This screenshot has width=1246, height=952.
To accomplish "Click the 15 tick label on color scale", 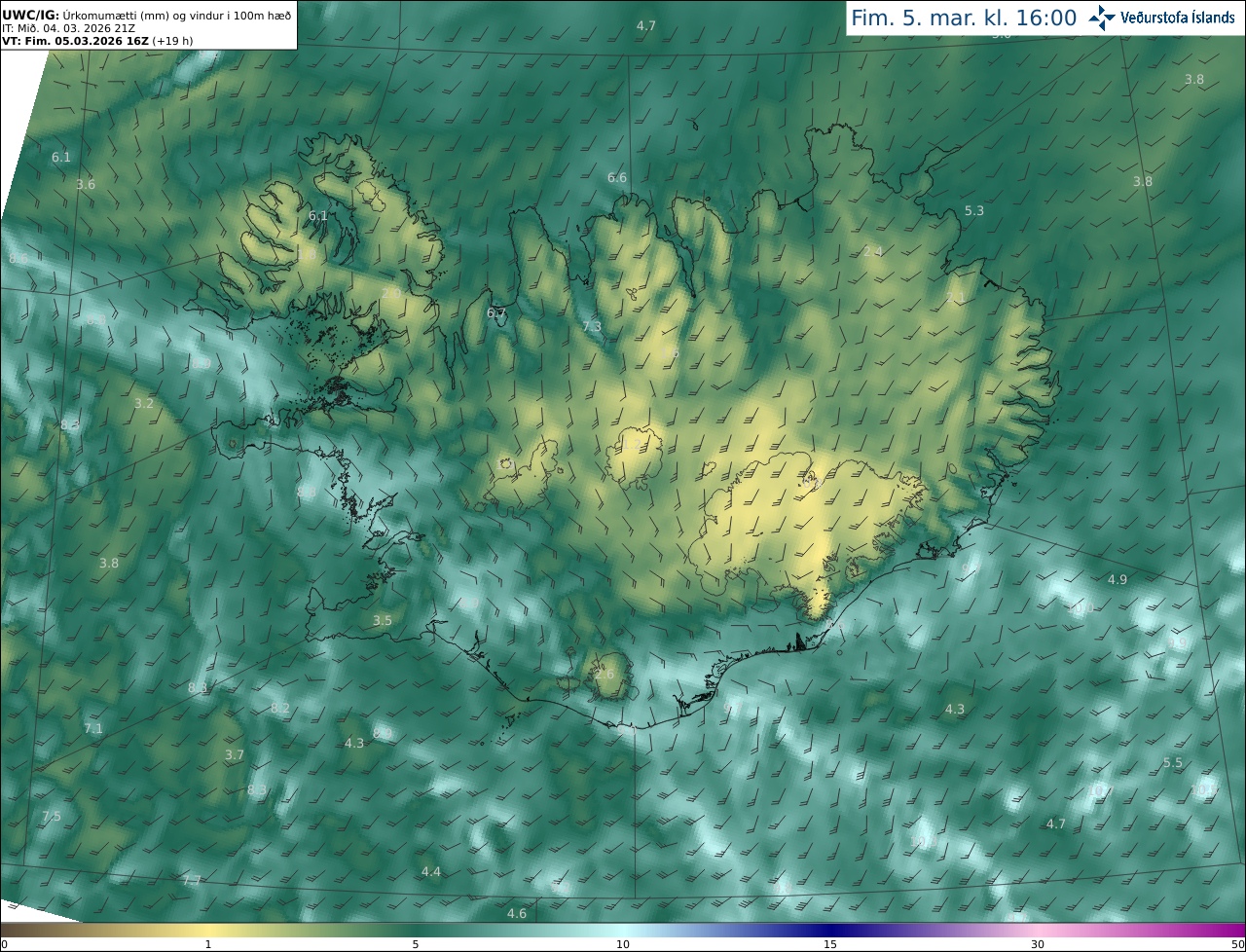I will [x=830, y=944].
